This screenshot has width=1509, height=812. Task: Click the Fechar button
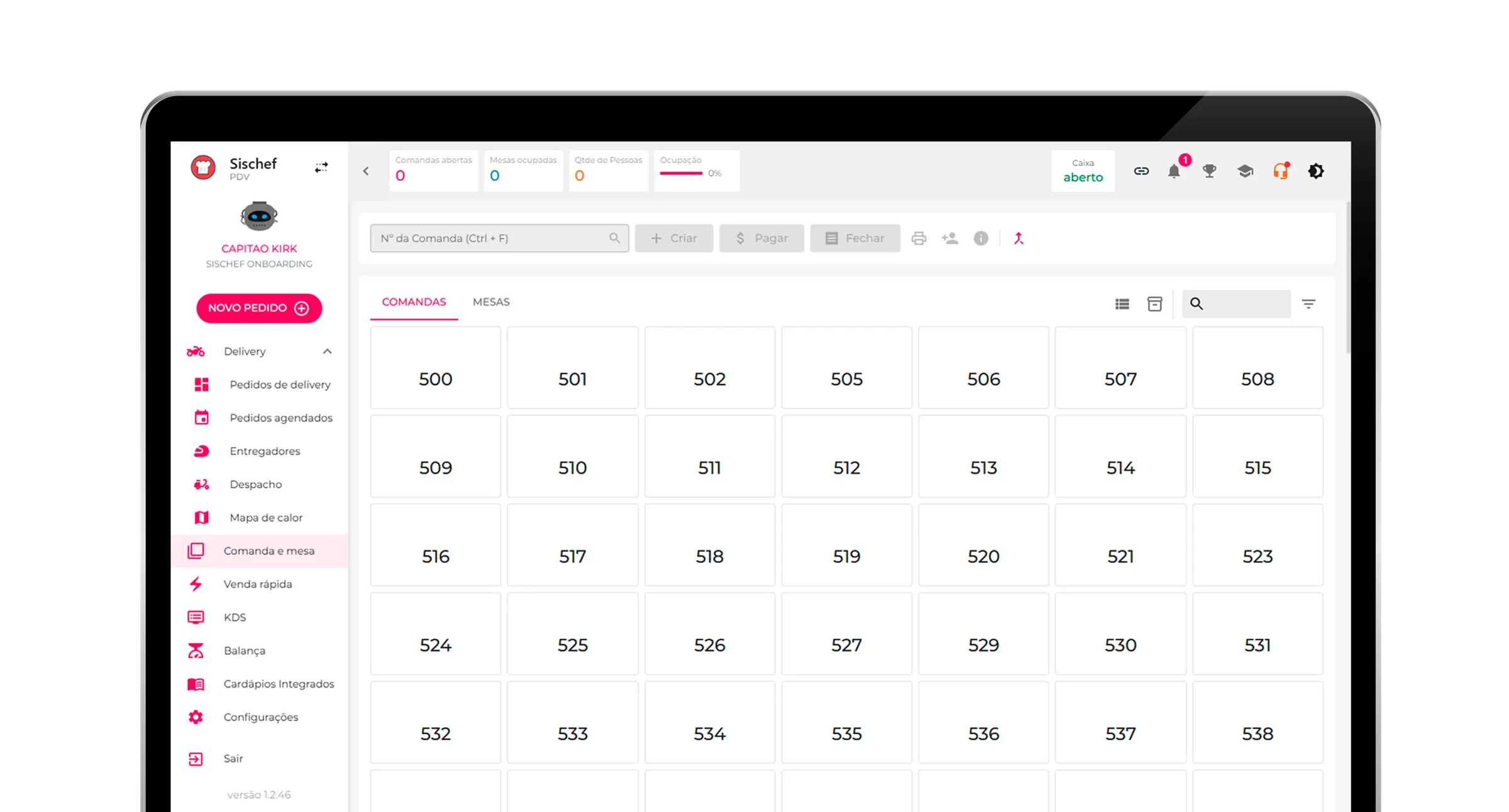(x=855, y=238)
